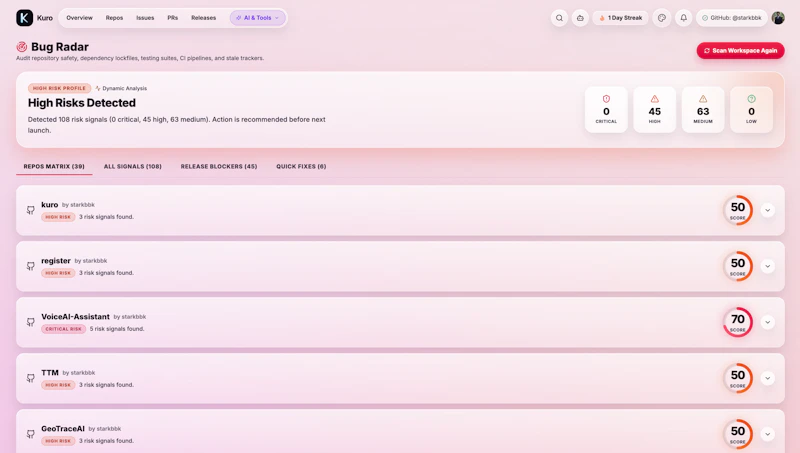This screenshot has height=453, width=800.
Task: Click the 'Dynamic Analysis' label
Action: pyautogui.click(x=124, y=88)
